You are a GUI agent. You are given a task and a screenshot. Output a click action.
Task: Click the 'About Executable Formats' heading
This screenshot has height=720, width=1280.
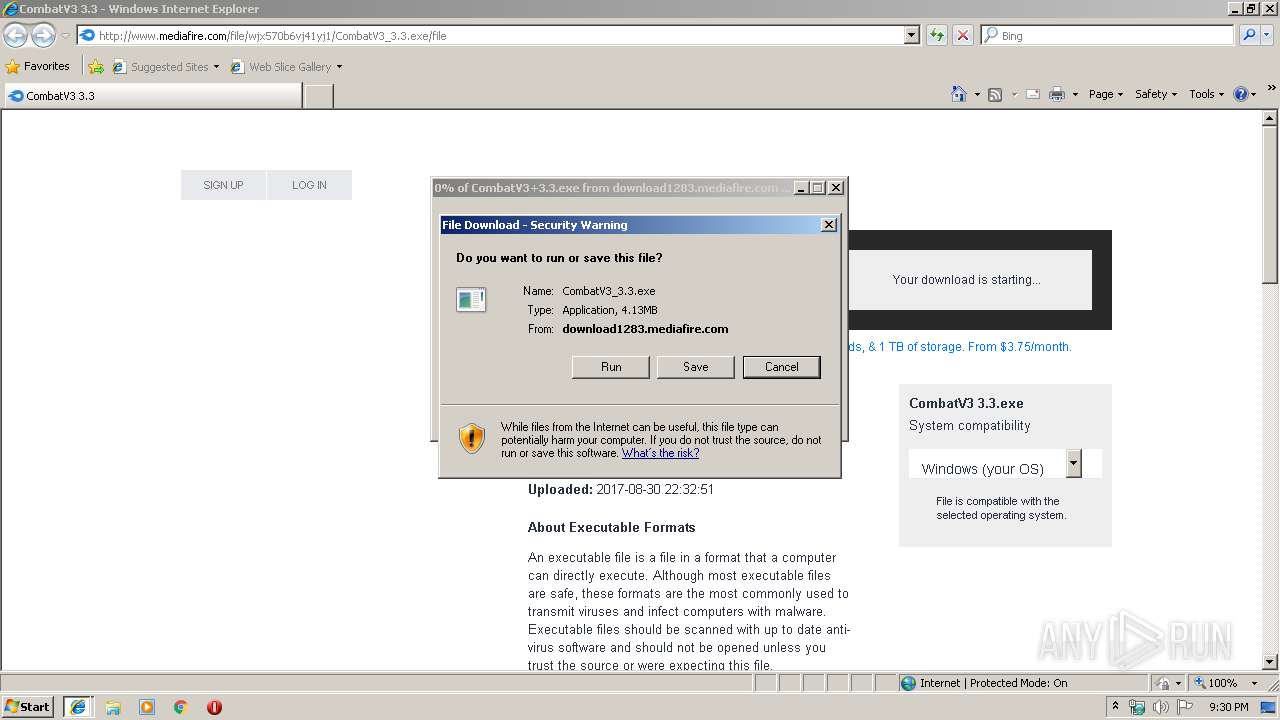(x=611, y=527)
